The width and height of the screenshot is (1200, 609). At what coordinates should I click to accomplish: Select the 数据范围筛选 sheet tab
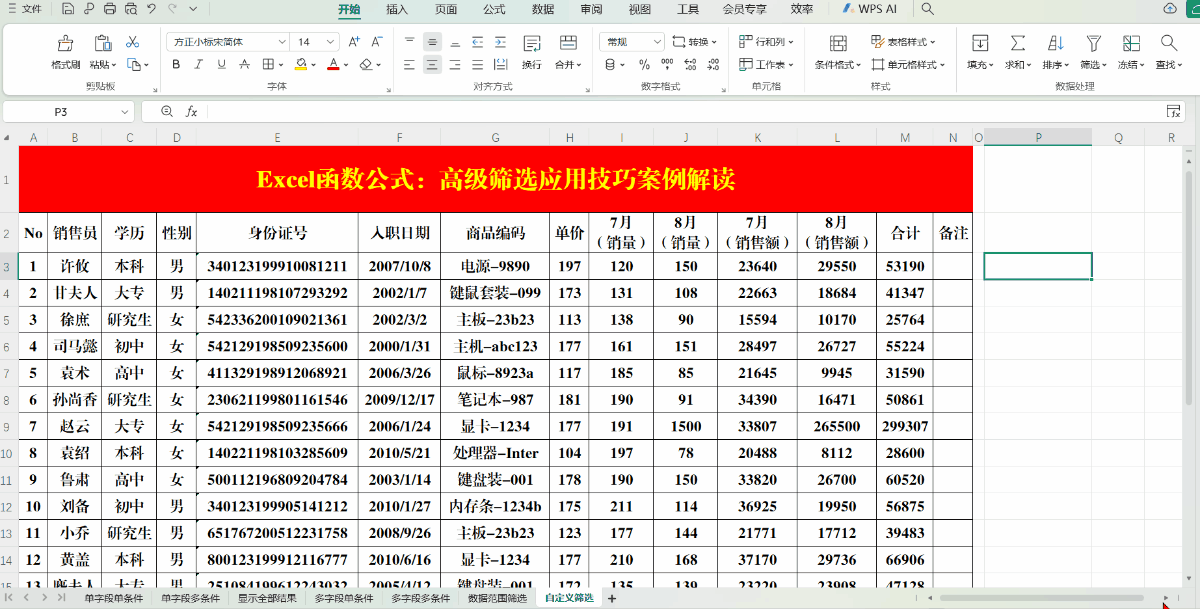(x=498, y=600)
